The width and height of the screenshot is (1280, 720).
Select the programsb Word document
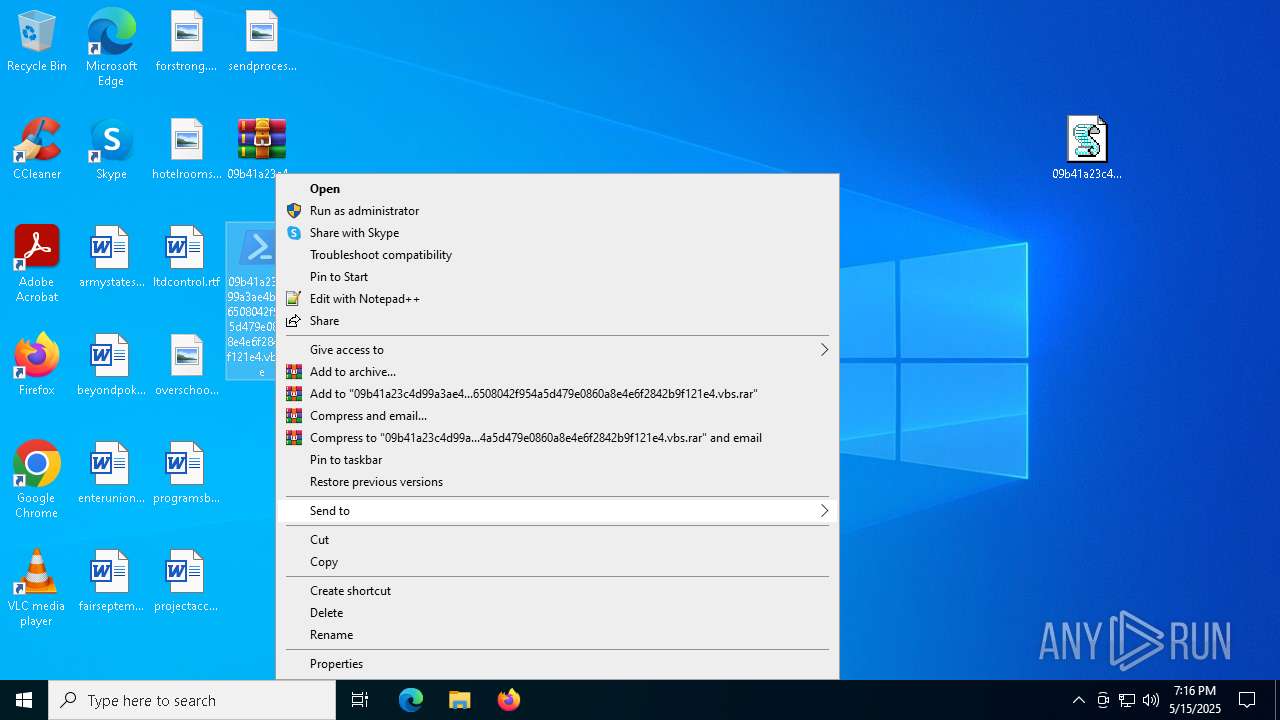[x=186, y=473]
